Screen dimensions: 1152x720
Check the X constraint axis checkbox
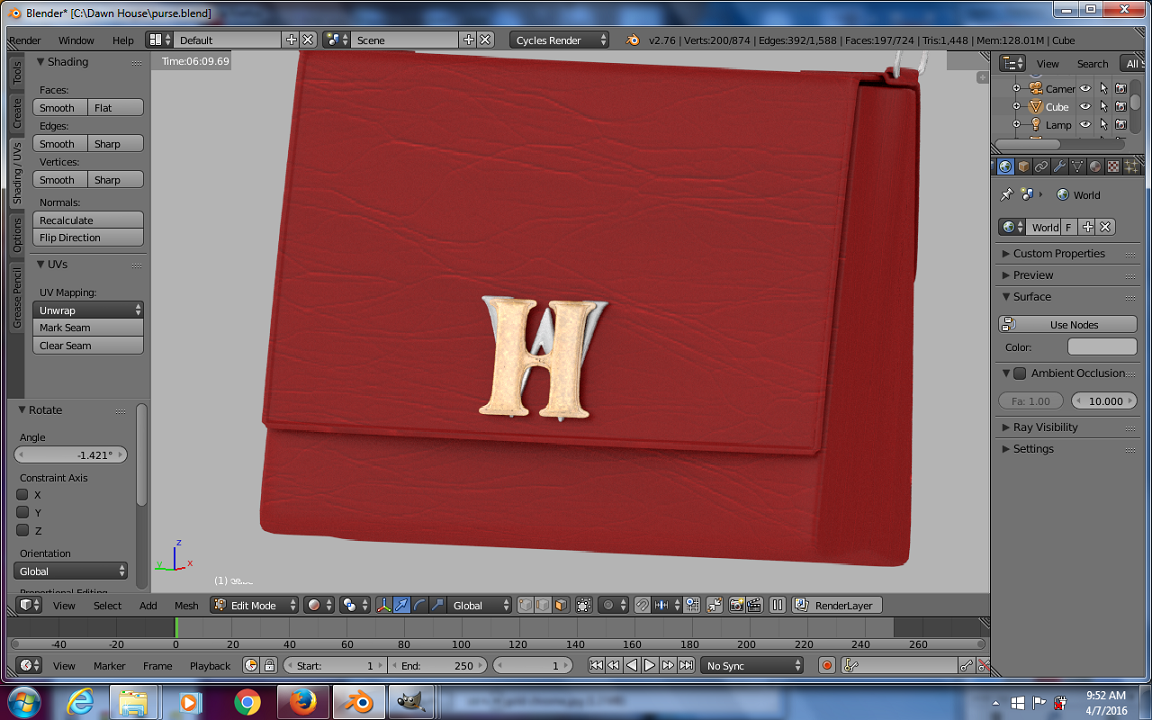(22, 495)
